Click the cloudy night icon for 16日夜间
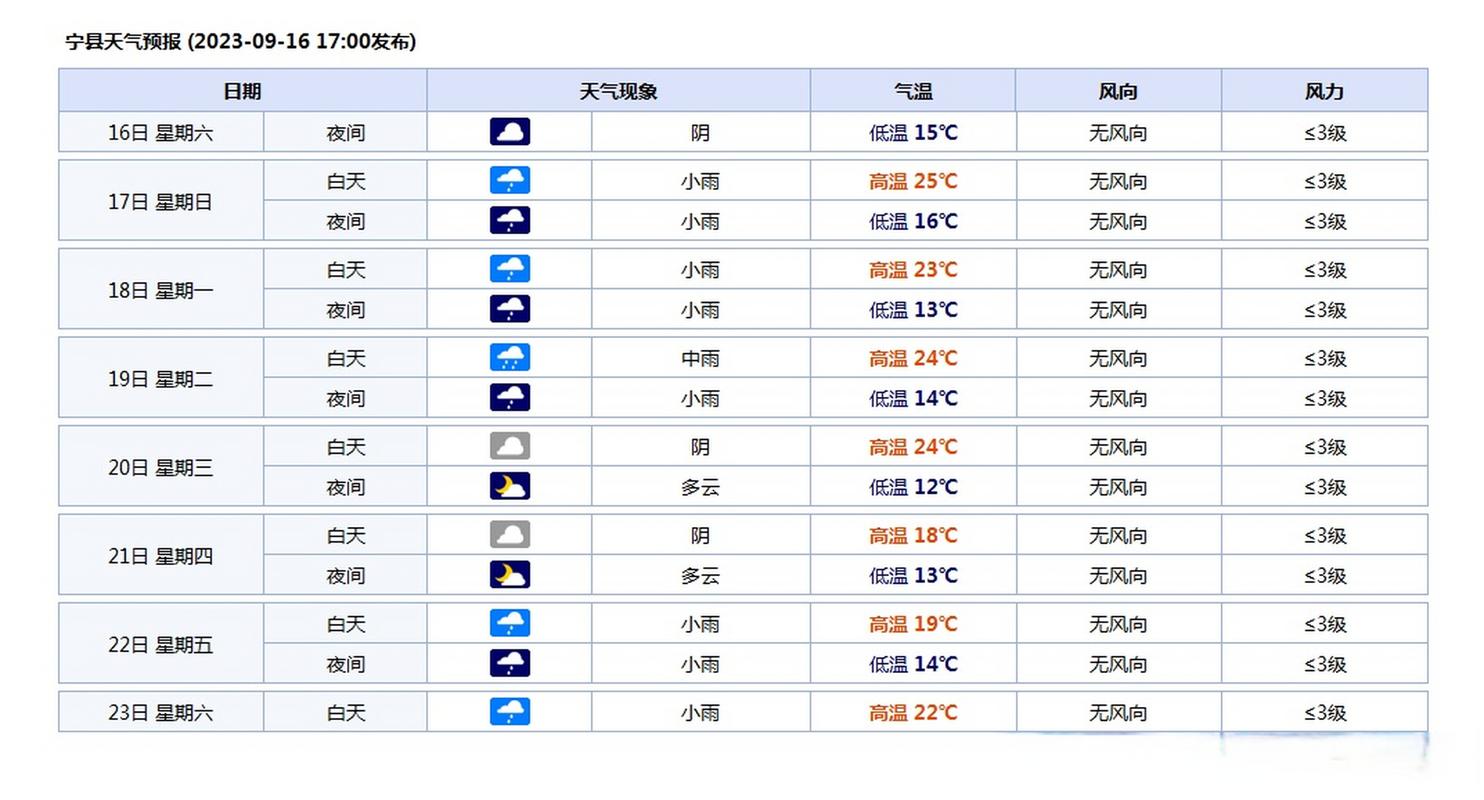 [x=509, y=131]
